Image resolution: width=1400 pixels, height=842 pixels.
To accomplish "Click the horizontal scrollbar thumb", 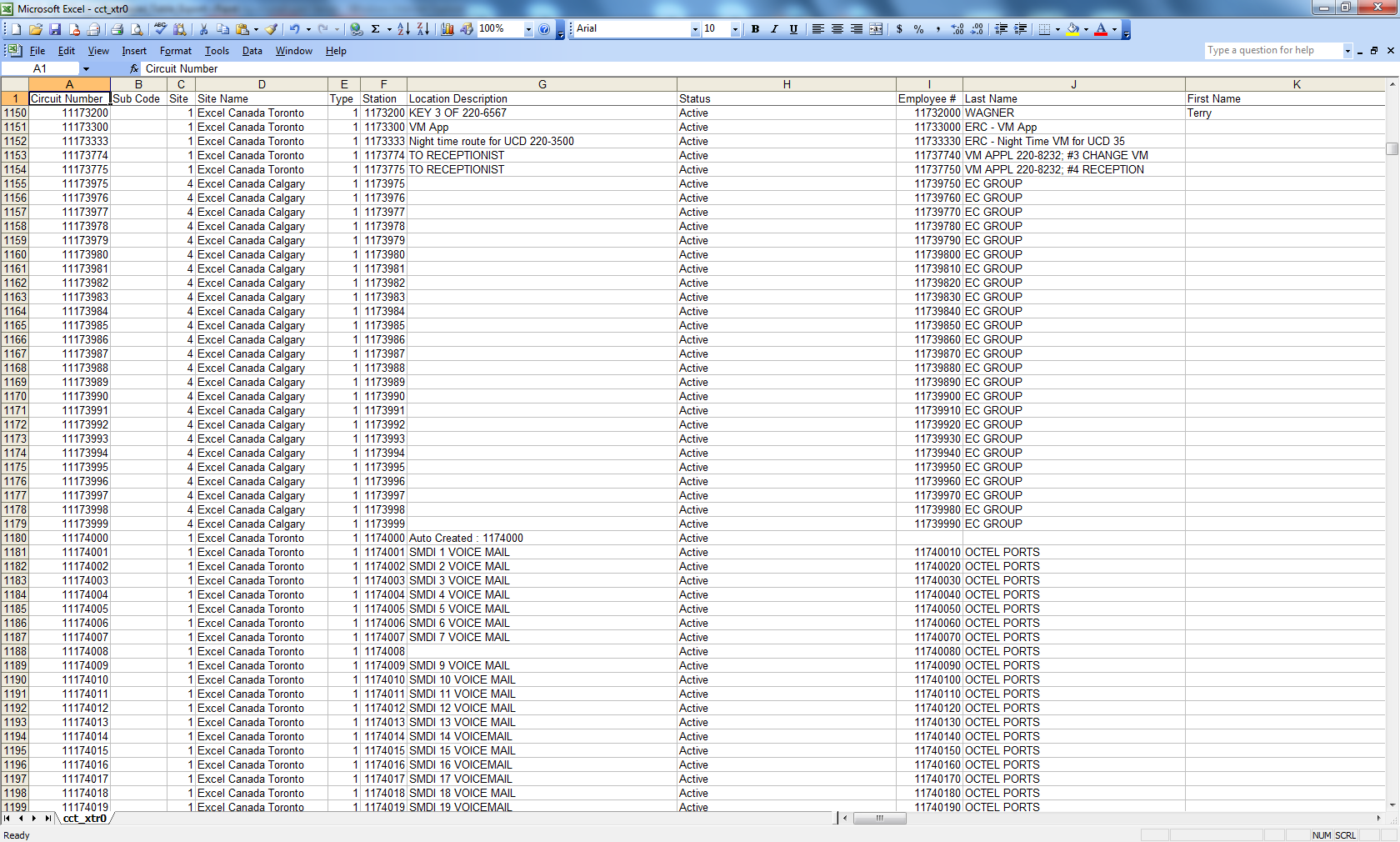I will tap(879, 818).
